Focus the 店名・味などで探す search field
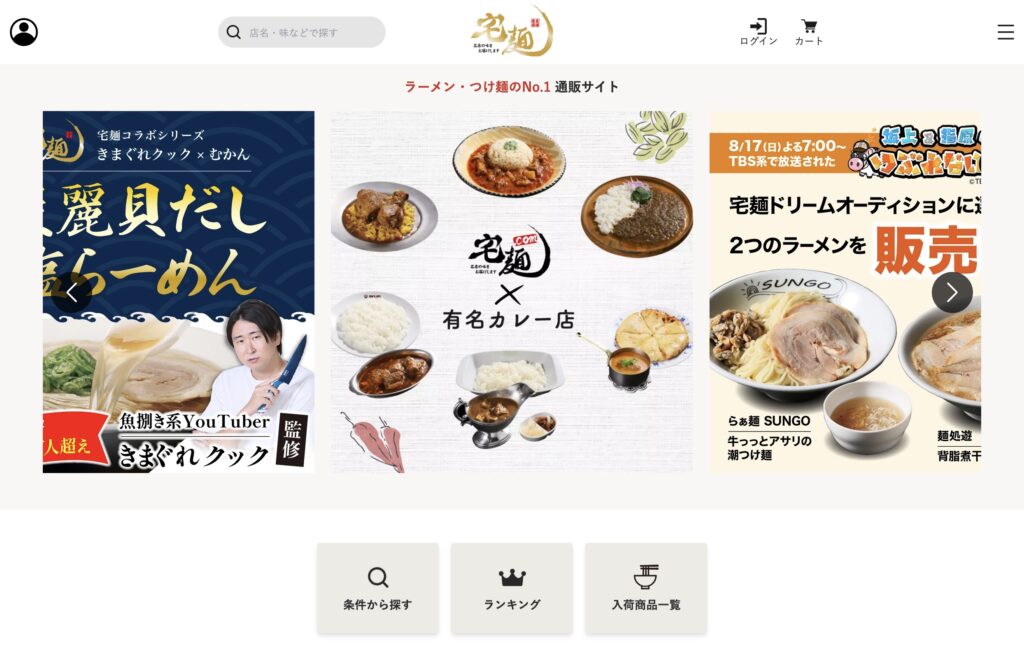Image resolution: width=1024 pixels, height=668 pixels. pos(302,32)
